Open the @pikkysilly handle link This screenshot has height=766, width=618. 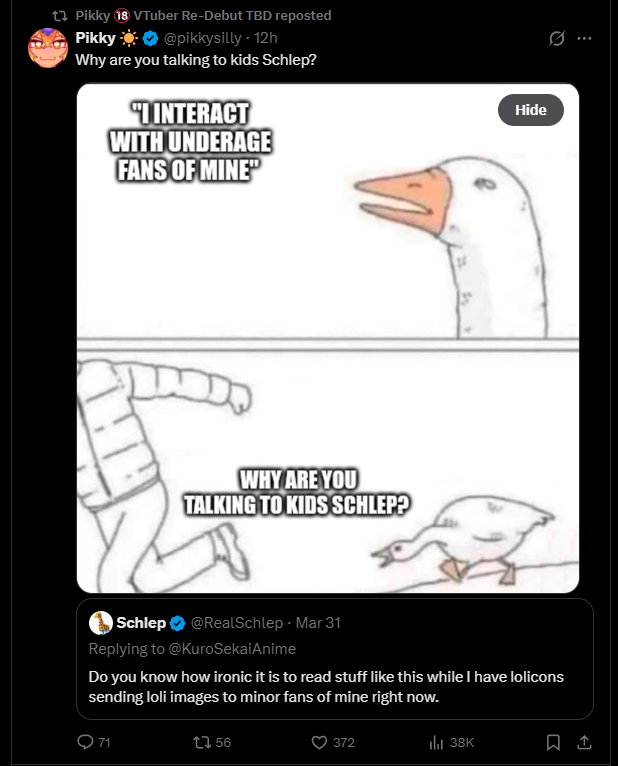tap(206, 38)
